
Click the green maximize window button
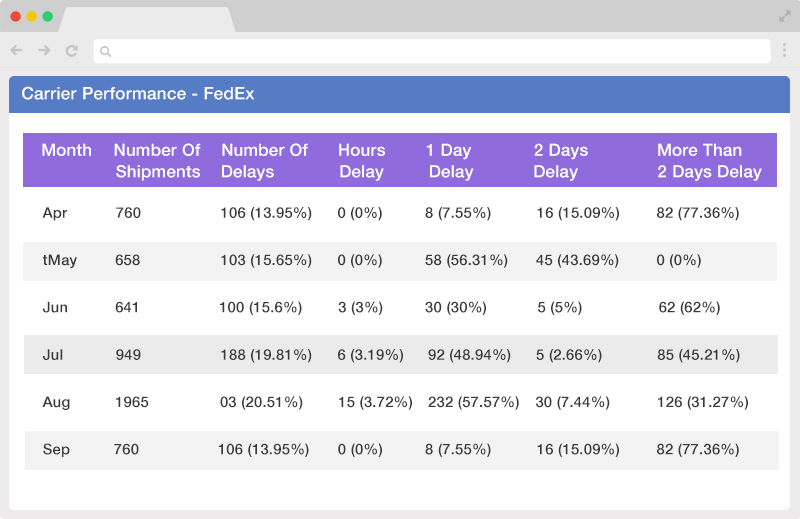pyautogui.click(x=47, y=16)
